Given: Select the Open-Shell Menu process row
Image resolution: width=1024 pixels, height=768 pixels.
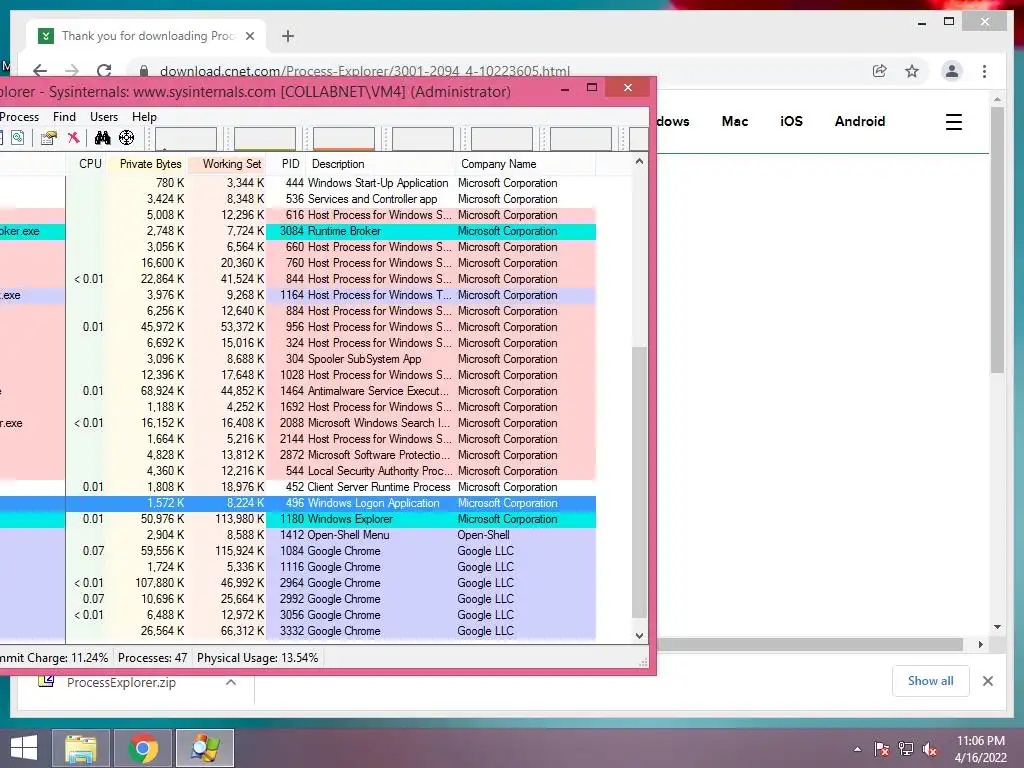Looking at the screenshot, I should (x=298, y=535).
